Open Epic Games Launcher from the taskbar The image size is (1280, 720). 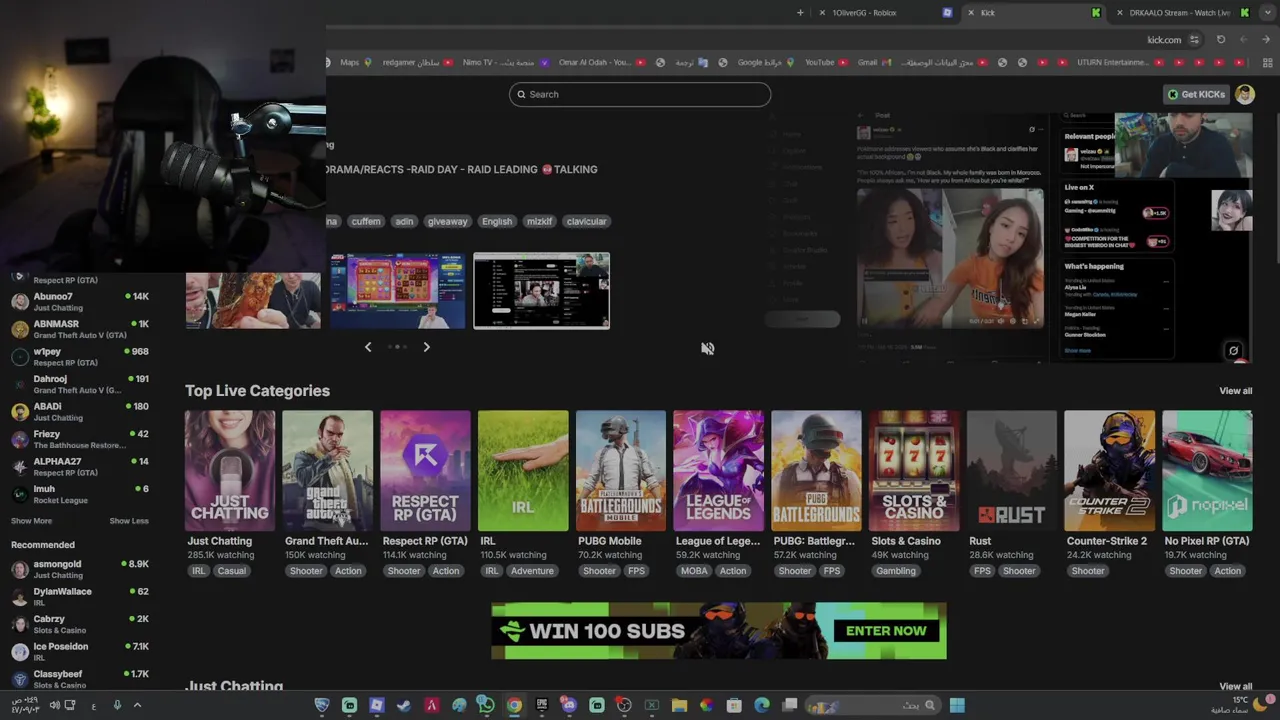[542, 705]
